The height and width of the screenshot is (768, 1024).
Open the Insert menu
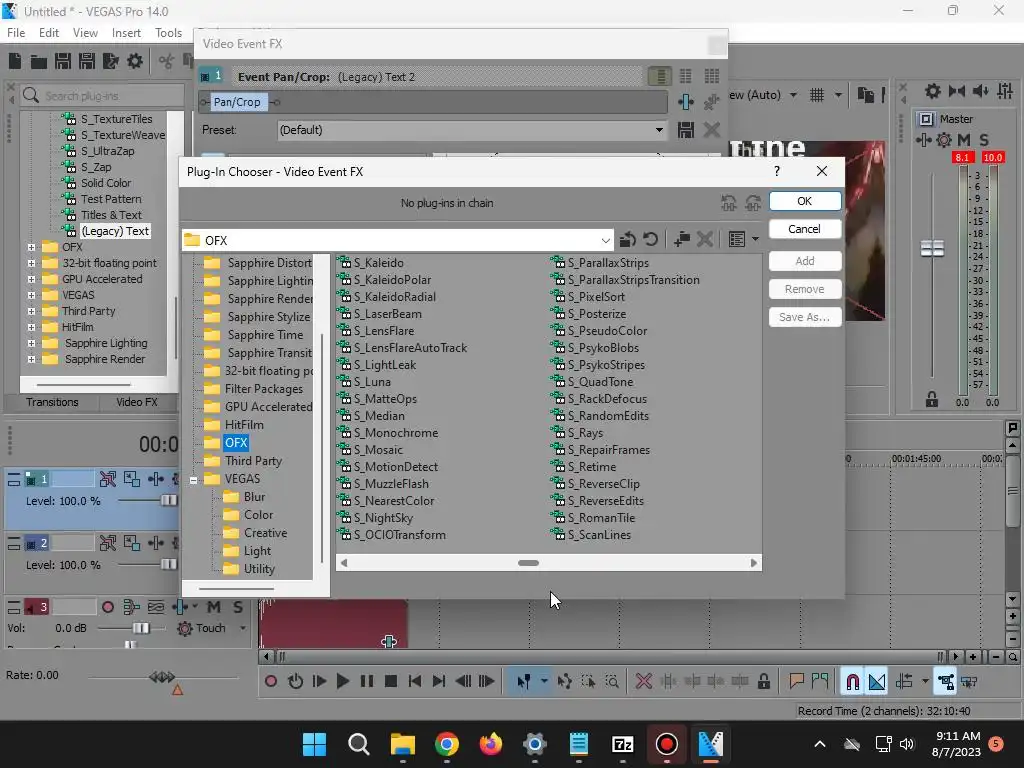pos(126,33)
